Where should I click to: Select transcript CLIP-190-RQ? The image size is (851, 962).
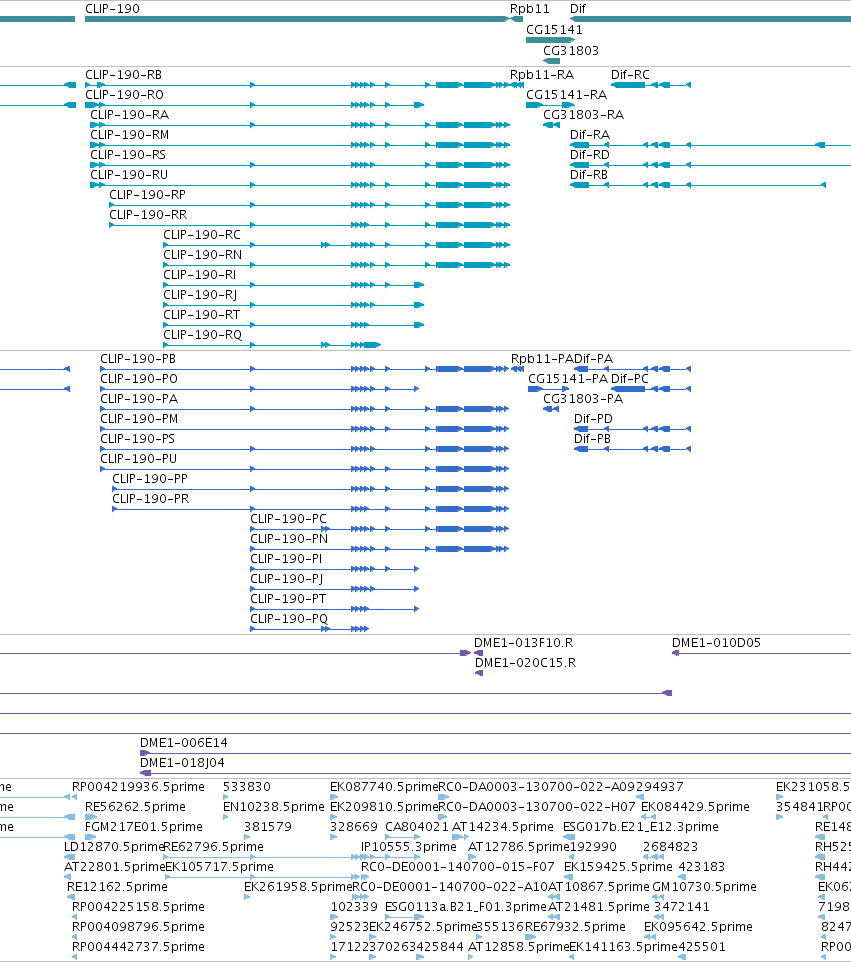(x=272, y=345)
